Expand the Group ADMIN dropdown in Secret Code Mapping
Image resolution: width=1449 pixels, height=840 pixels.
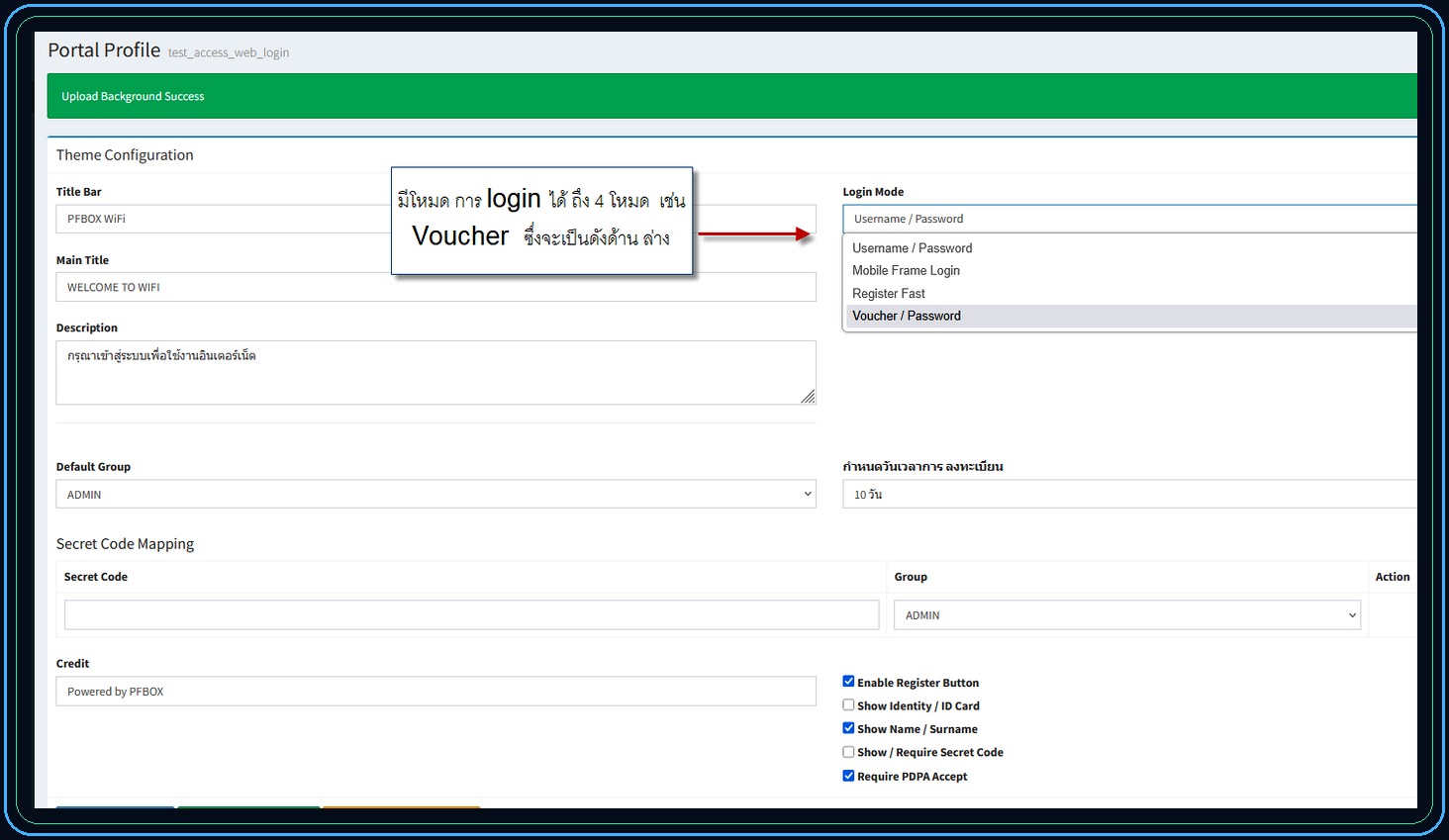(1127, 614)
